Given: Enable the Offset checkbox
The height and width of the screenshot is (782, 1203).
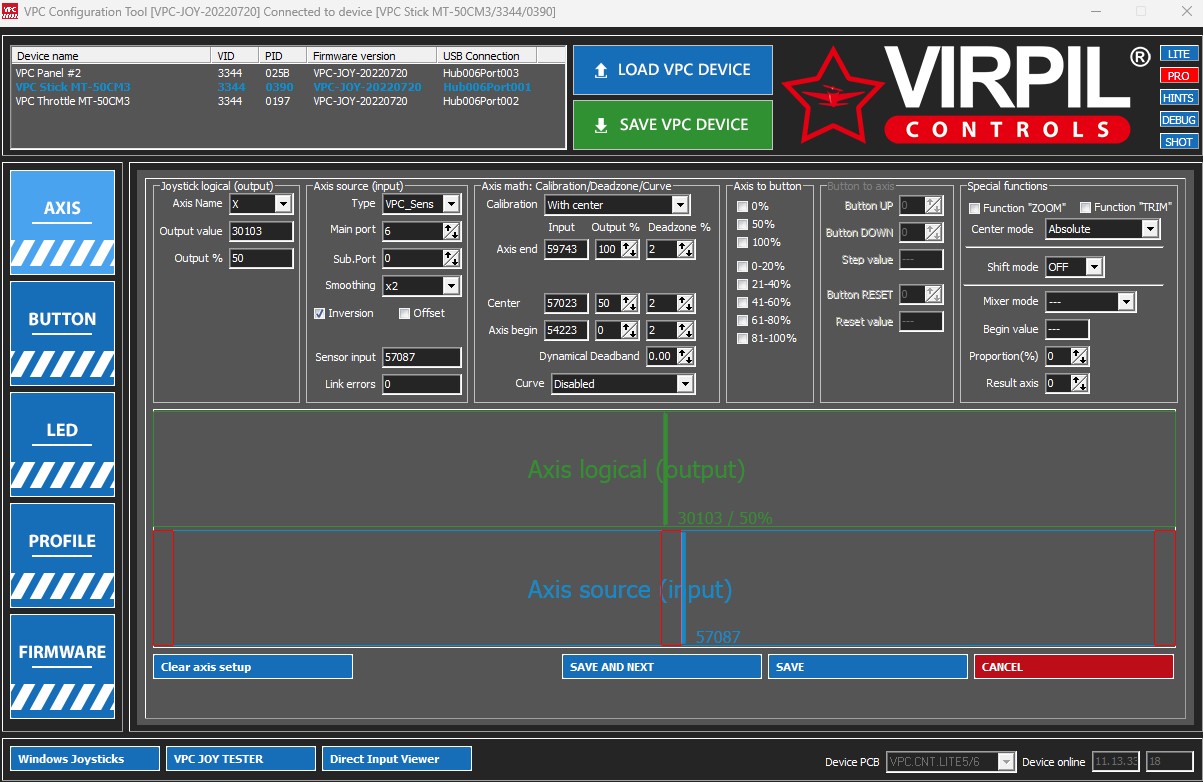Looking at the screenshot, I should [x=405, y=313].
